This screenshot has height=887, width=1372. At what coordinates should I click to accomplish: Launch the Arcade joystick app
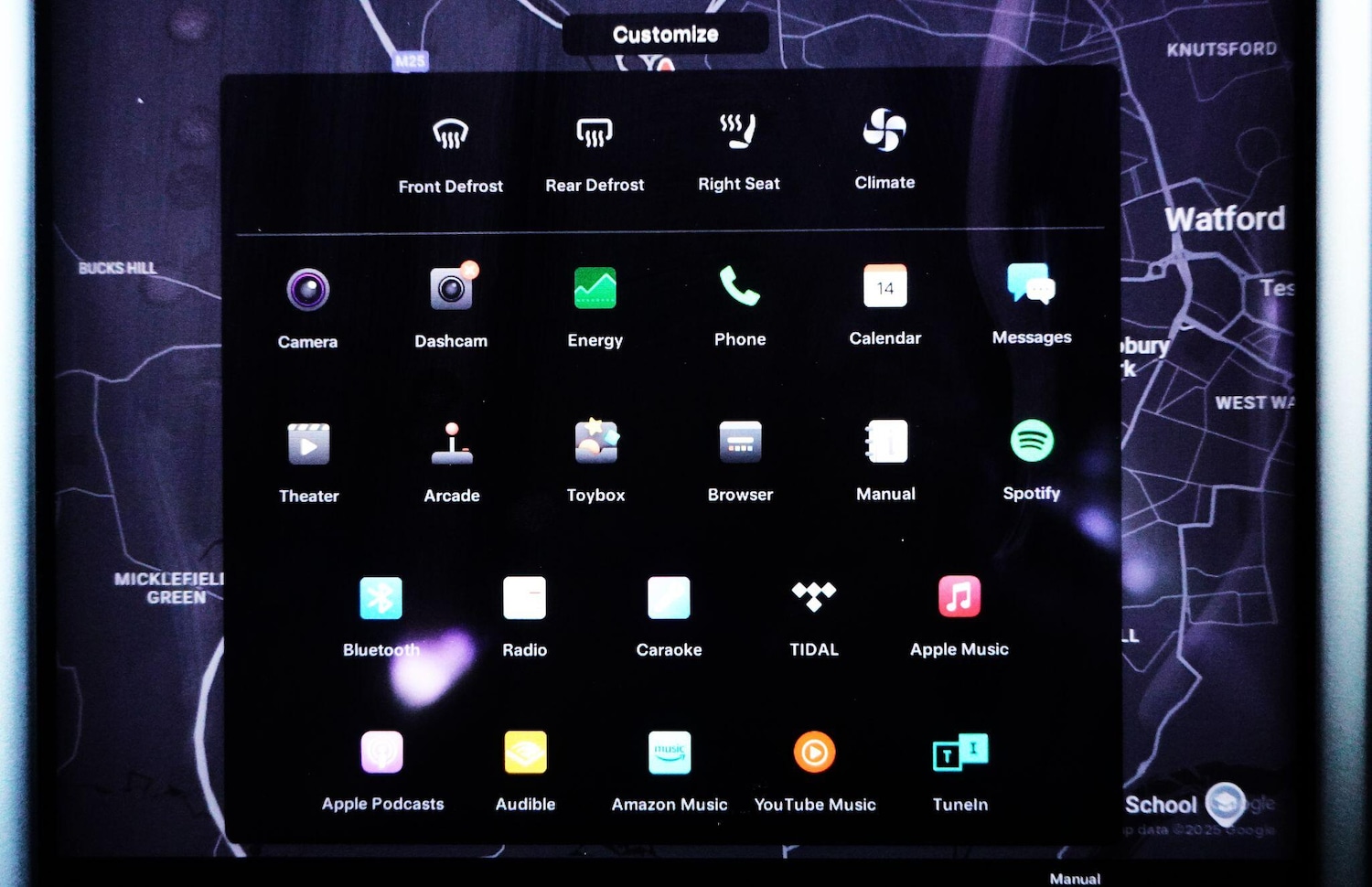coord(452,443)
